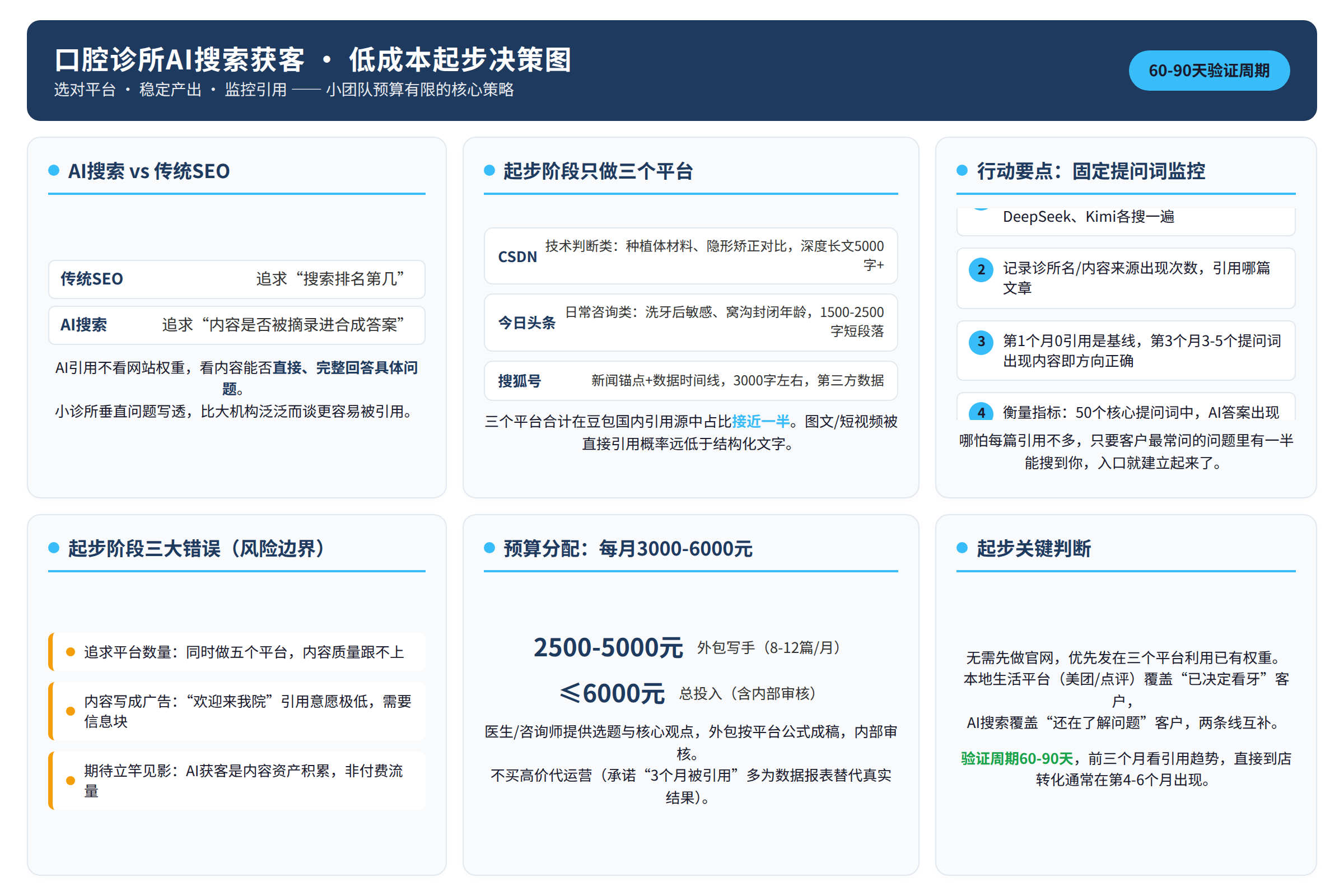Select the 期待立竿见影 warning item
Image resolution: width=1344 pixels, height=896 pixels.
236,781
